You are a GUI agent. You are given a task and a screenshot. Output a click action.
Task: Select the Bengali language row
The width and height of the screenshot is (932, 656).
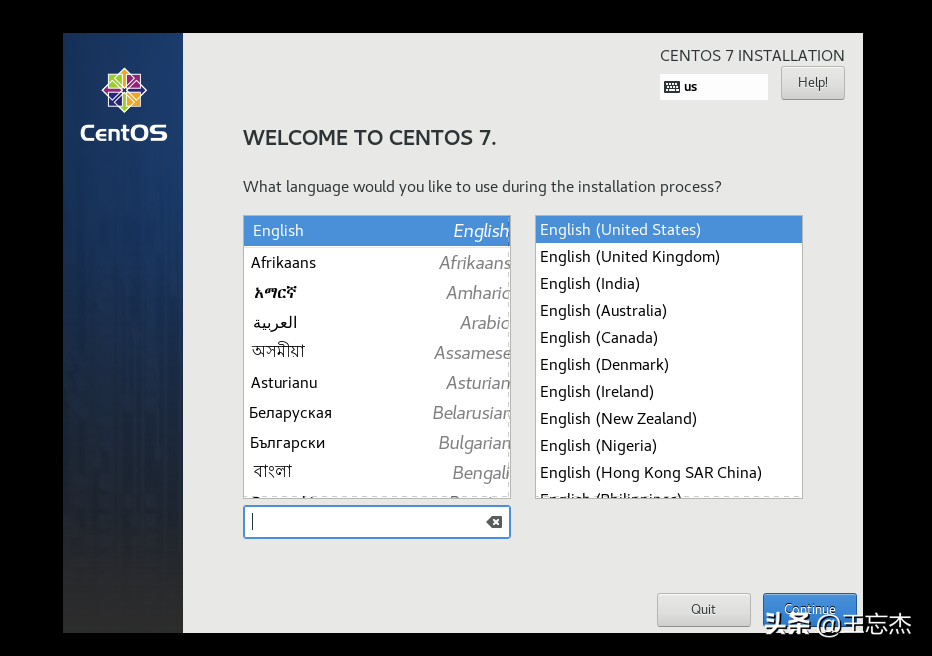(x=377, y=472)
